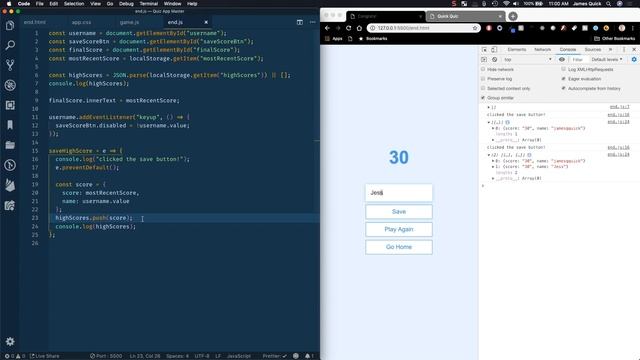Click the live expression eye icon in console
Viewport: 640px width, 360px height.
point(562,60)
